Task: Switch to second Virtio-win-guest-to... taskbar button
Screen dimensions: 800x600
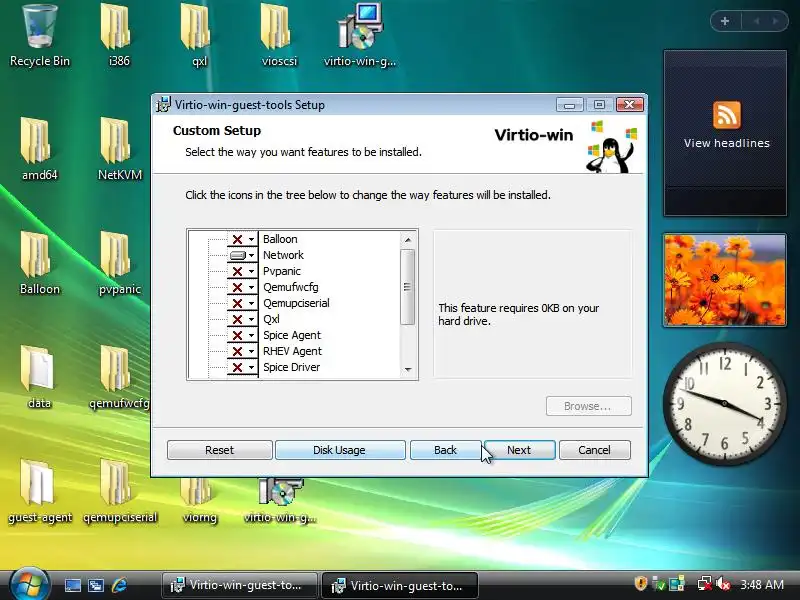Action: [400, 585]
